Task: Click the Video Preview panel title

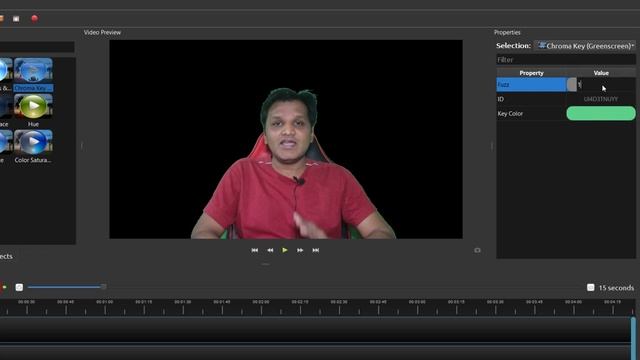Action: pyautogui.click(x=102, y=32)
